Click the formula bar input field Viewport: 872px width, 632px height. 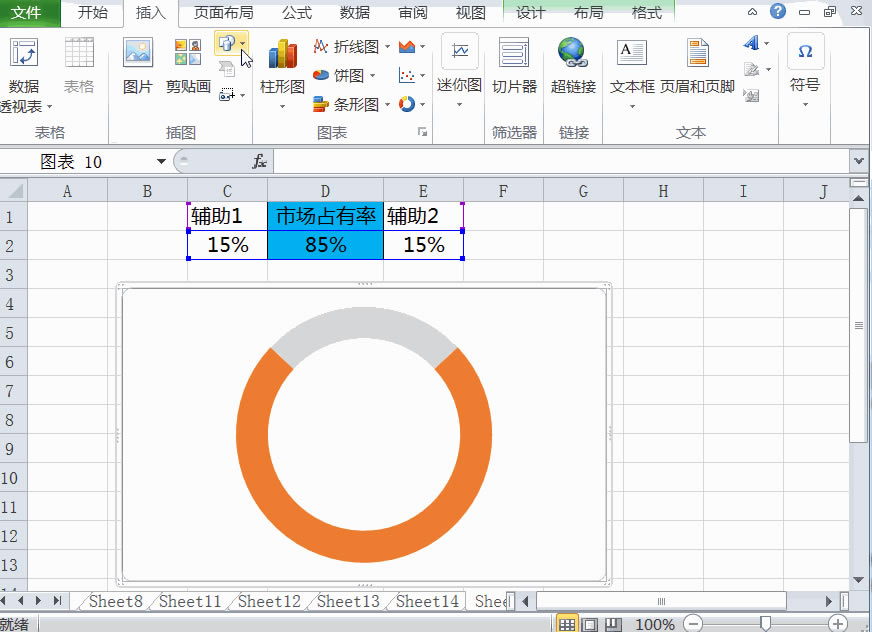click(561, 161)
